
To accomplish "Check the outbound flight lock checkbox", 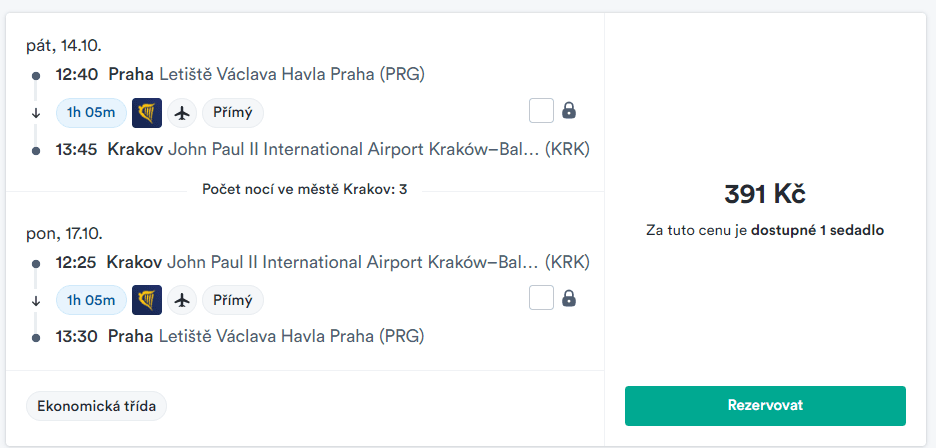I will 541,110.
